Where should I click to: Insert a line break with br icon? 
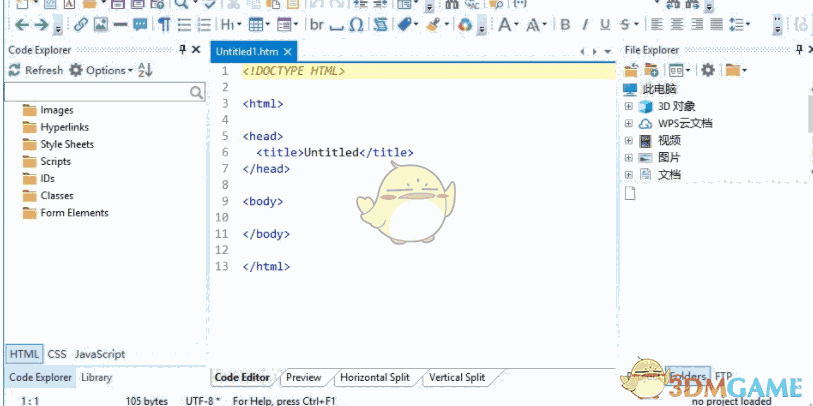pyautogui.click(x=317, y=24)
